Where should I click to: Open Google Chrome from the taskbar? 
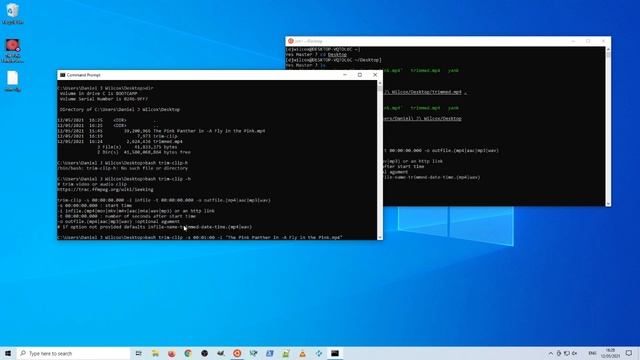188,353
